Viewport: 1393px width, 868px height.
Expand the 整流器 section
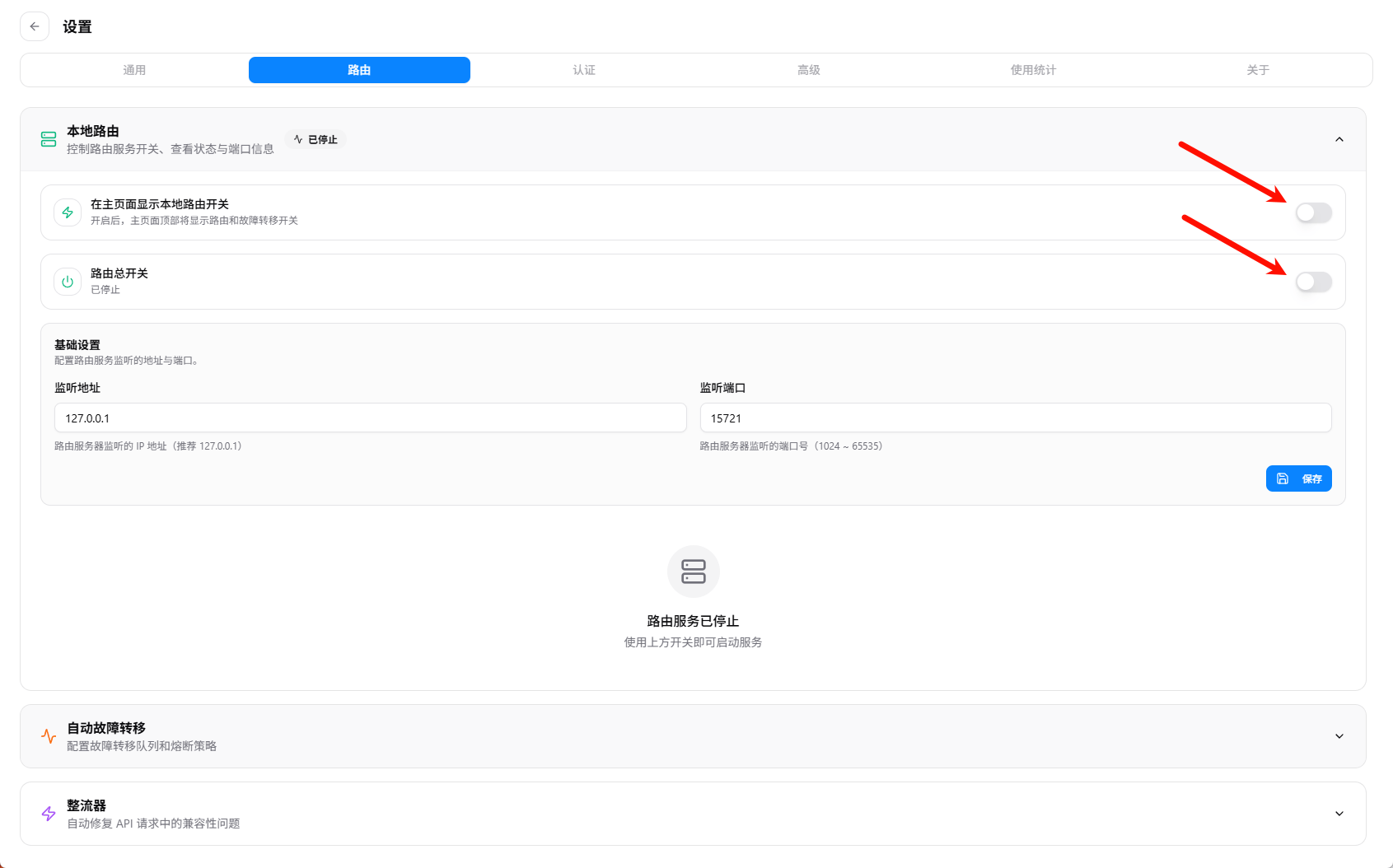pyautogui.click(x=1339, y=814)
